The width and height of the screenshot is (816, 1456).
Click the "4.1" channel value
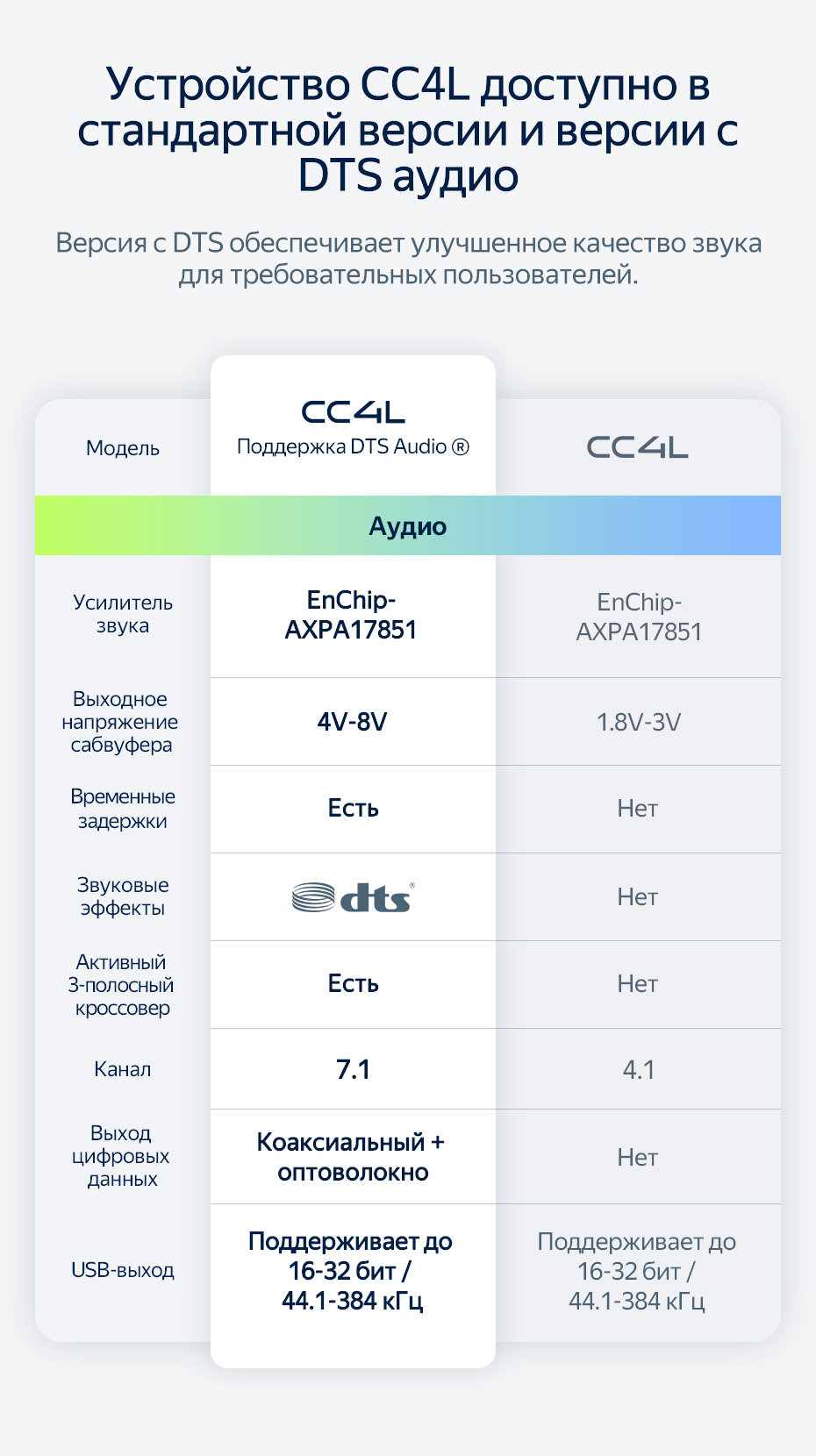tap(639, 1069)
